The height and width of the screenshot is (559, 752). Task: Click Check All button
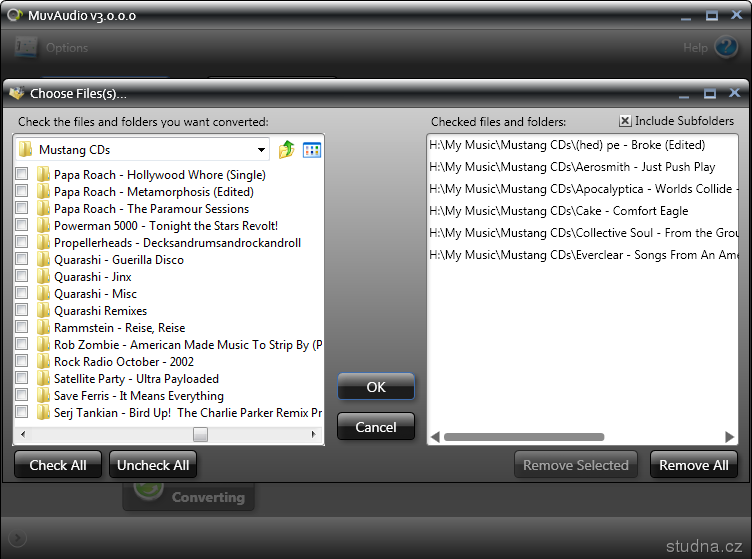[58, 465]
